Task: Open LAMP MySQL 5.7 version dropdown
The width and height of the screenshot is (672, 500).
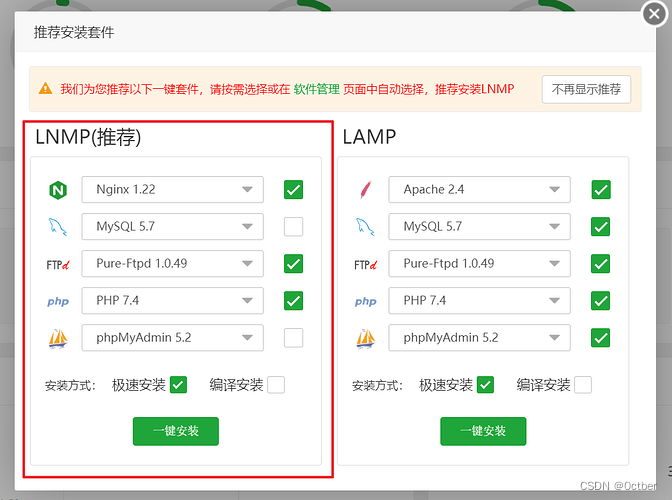Action: pos(480,227)
